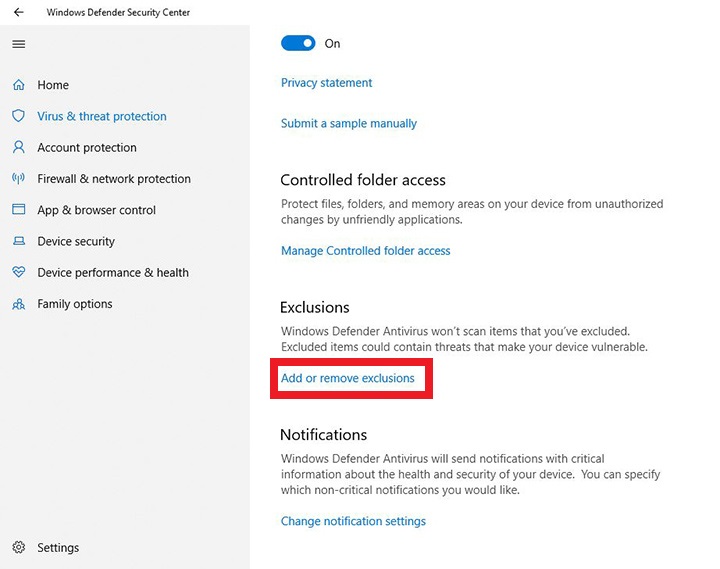
Task: Open Family options from the sidebar
Action: [x=75, y=304]
